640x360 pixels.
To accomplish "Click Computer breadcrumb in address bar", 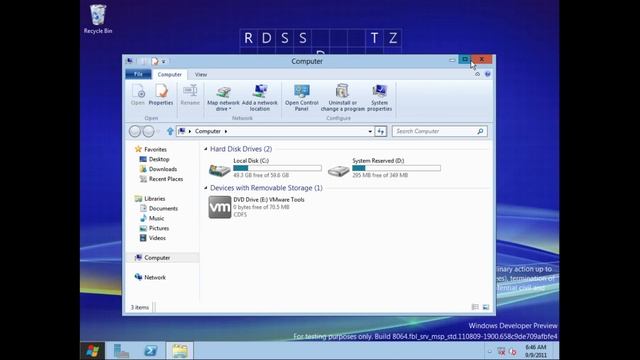I will (x=208, y=131).
